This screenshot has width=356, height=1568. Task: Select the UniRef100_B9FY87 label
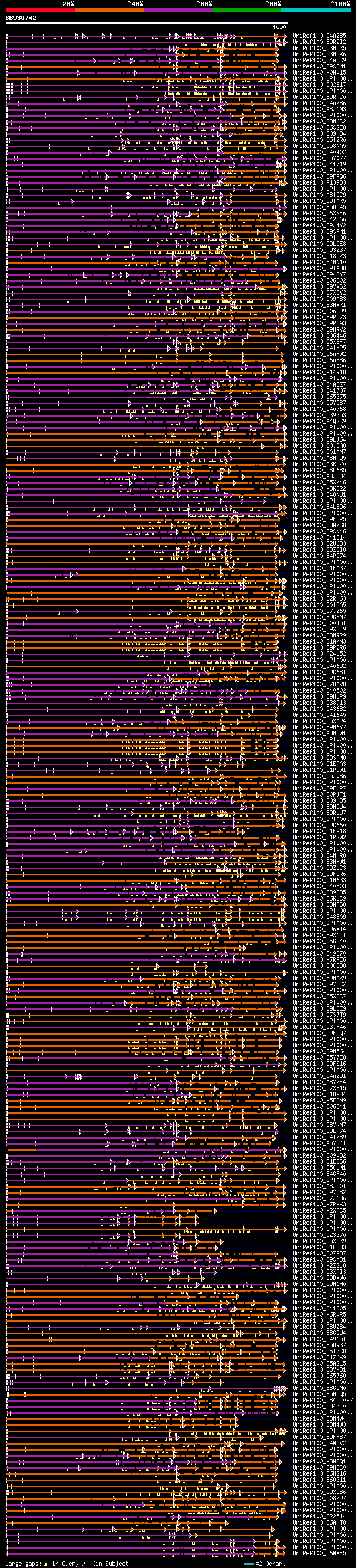pos(319,1437)
